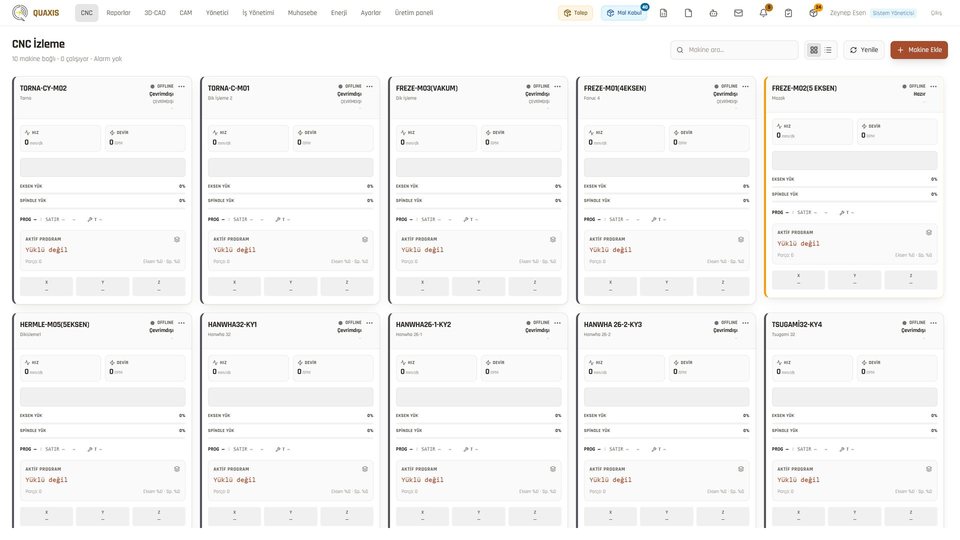Click the 'CNC İzleme' page heading
This screenshot has width=960, height=540.
[x=38, y=44]
